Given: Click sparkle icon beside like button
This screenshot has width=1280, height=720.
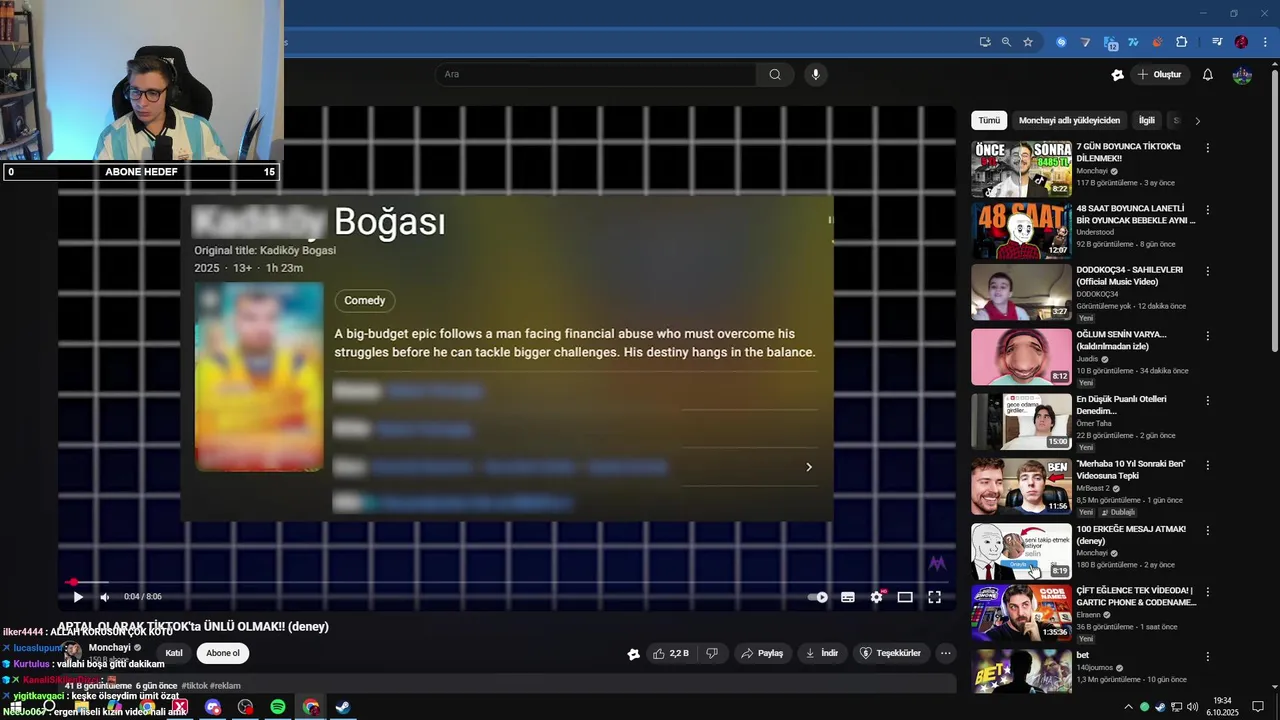Looking at the screenshot, I should coord(633,654).
